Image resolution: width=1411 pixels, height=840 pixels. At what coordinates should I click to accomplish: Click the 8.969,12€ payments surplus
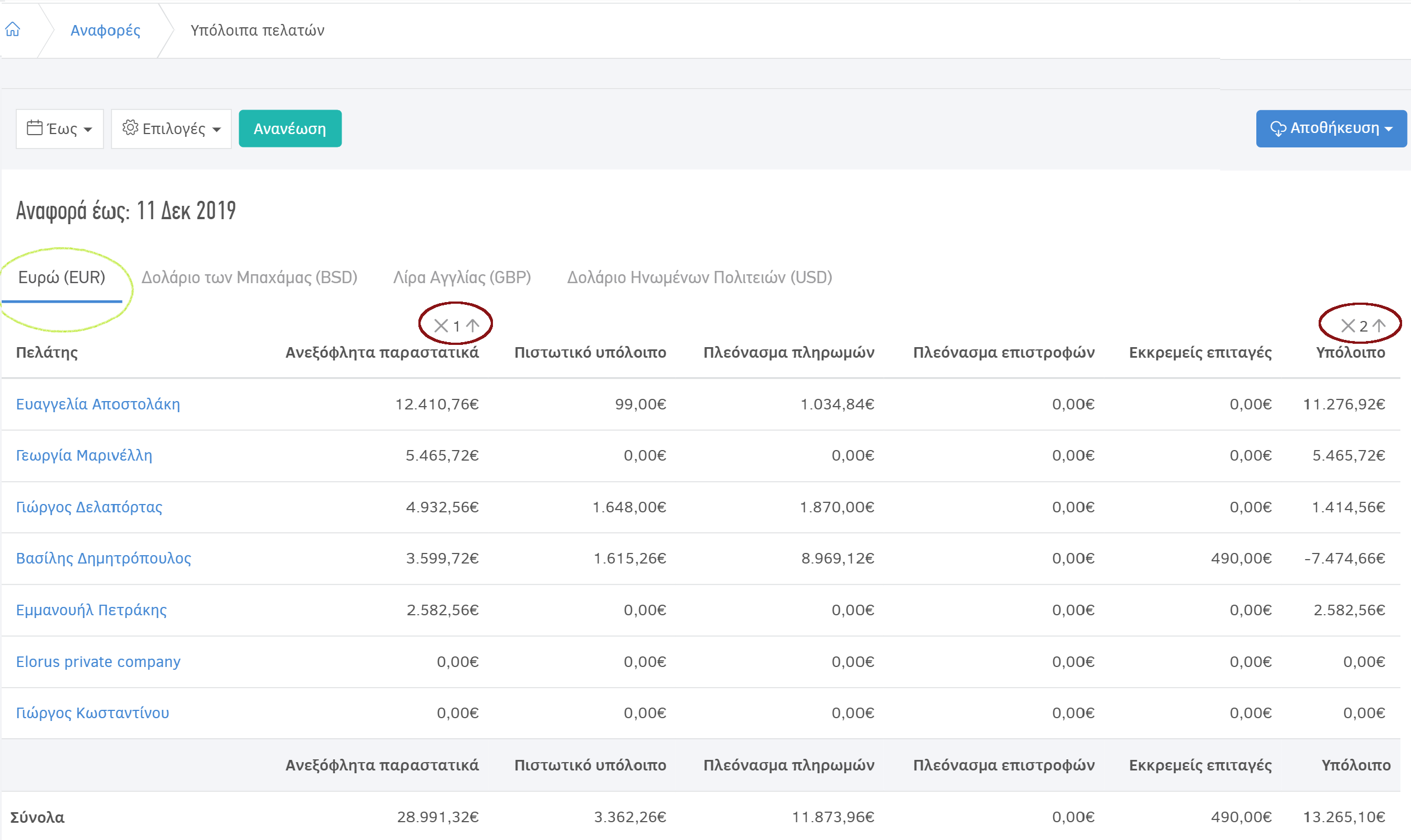click(x=838, y=559)
